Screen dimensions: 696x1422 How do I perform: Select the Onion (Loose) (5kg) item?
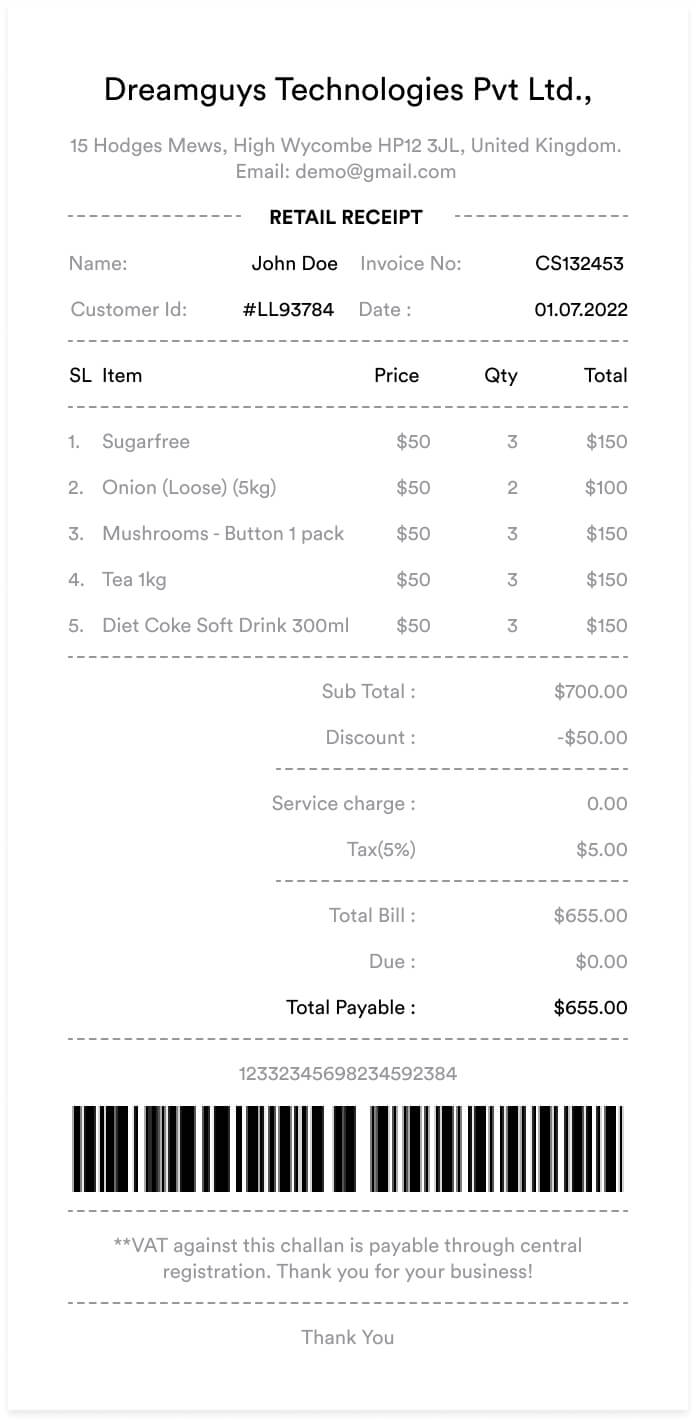tap(189, 488)
